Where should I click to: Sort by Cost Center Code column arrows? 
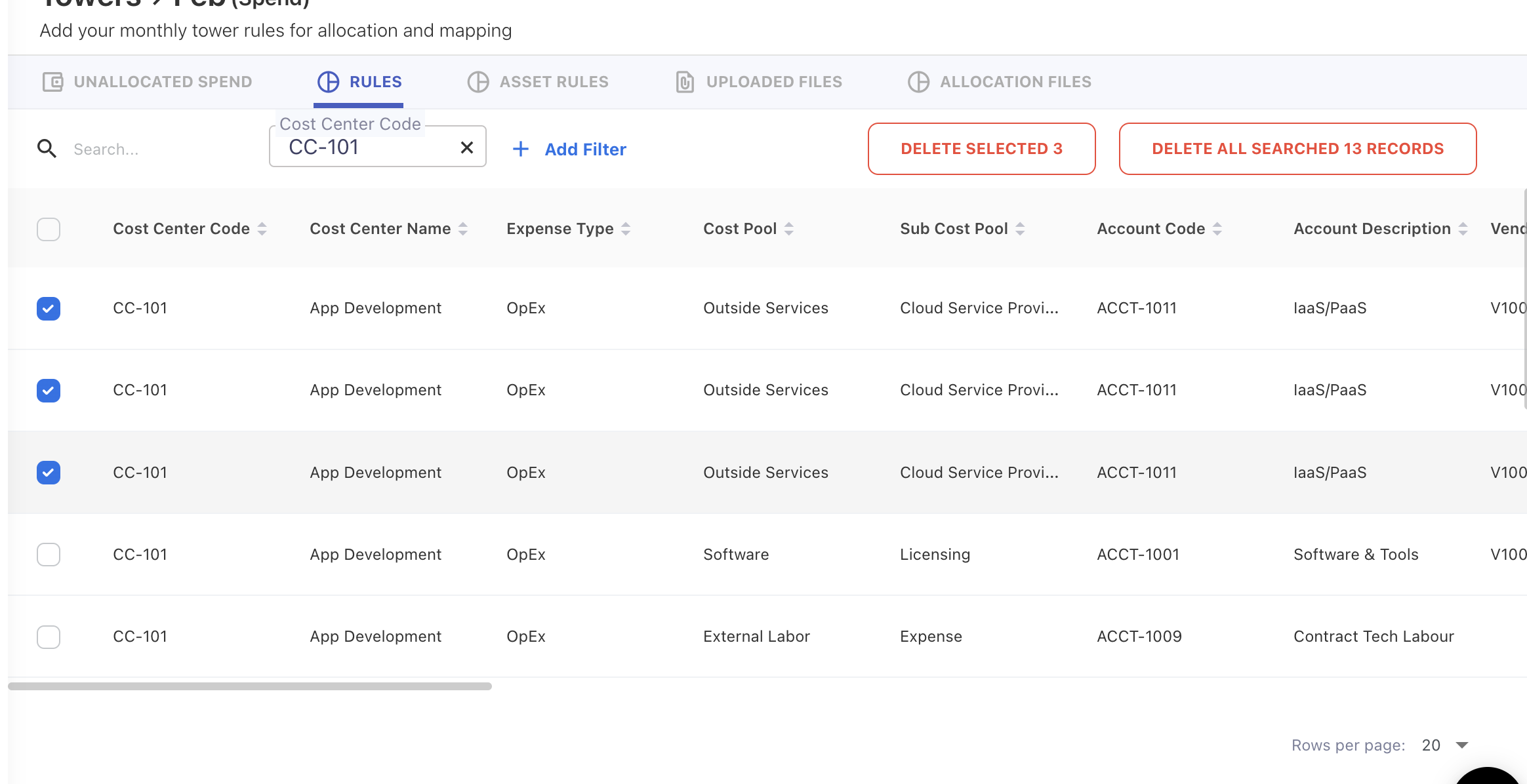(x=262, y=229)
